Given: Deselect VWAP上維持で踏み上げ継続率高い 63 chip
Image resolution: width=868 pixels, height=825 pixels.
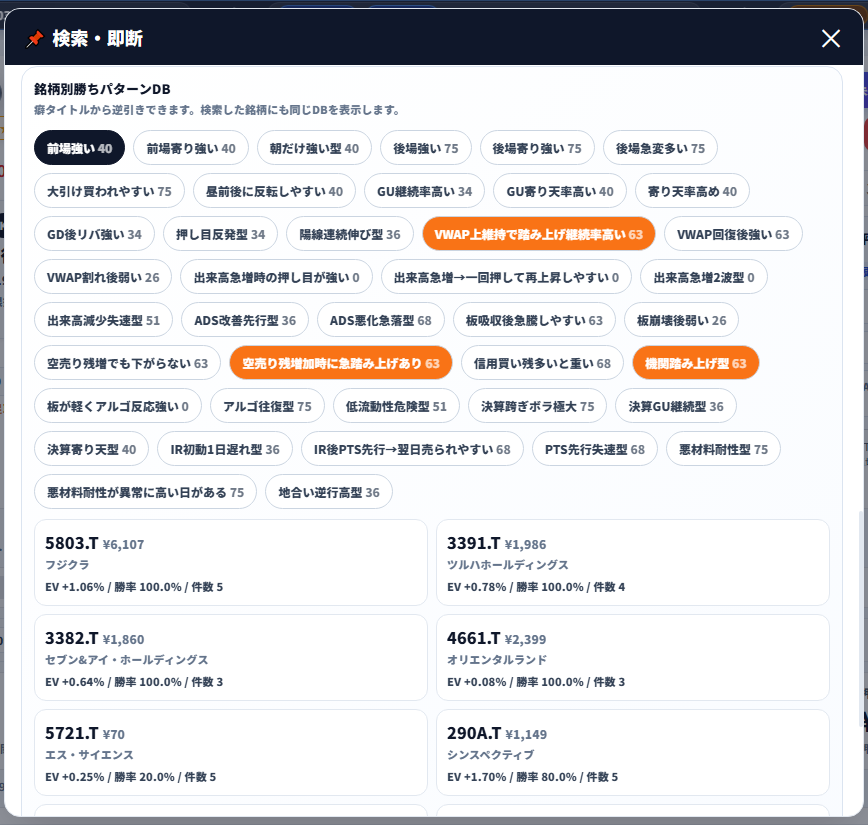Looking at the screenshot, I should pyautogui.click(x=539, y=234).
